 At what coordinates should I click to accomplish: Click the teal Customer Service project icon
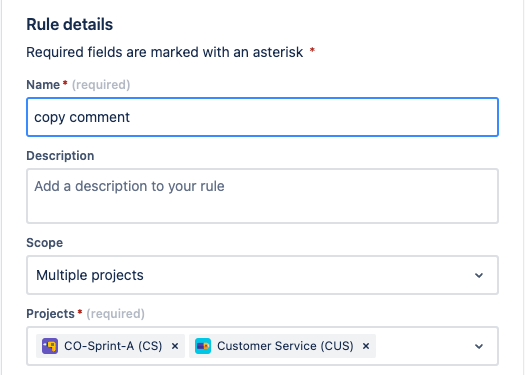pos(203,346)
